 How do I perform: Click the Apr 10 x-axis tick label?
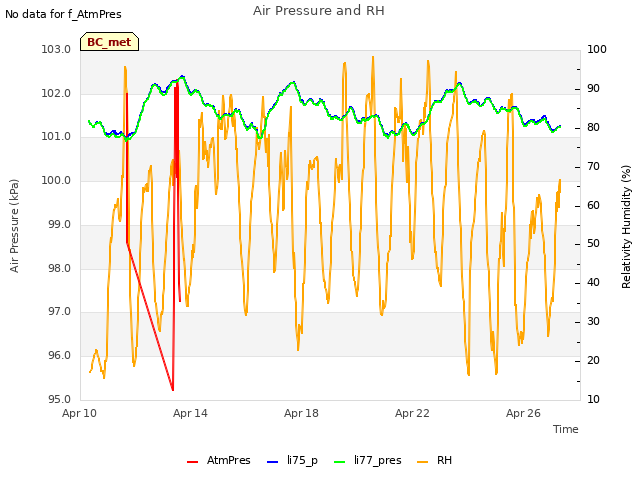(x=79, y=413)
